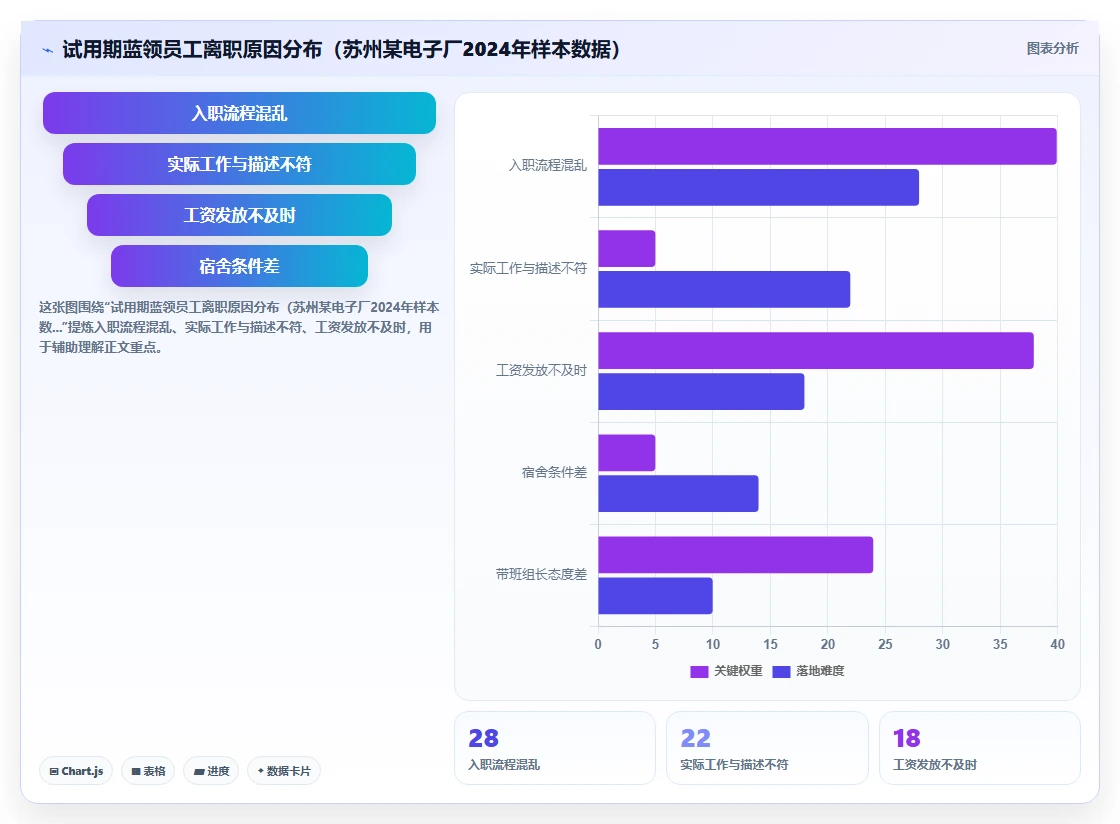Click the blue 落地难度 legend color box

click(781, 671)
